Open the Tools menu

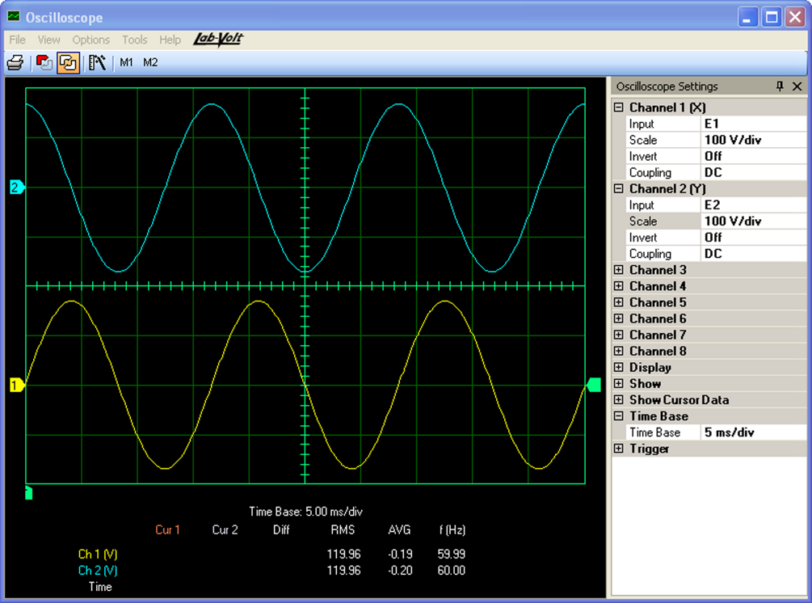pyautogui.click(x=135, y=40)
